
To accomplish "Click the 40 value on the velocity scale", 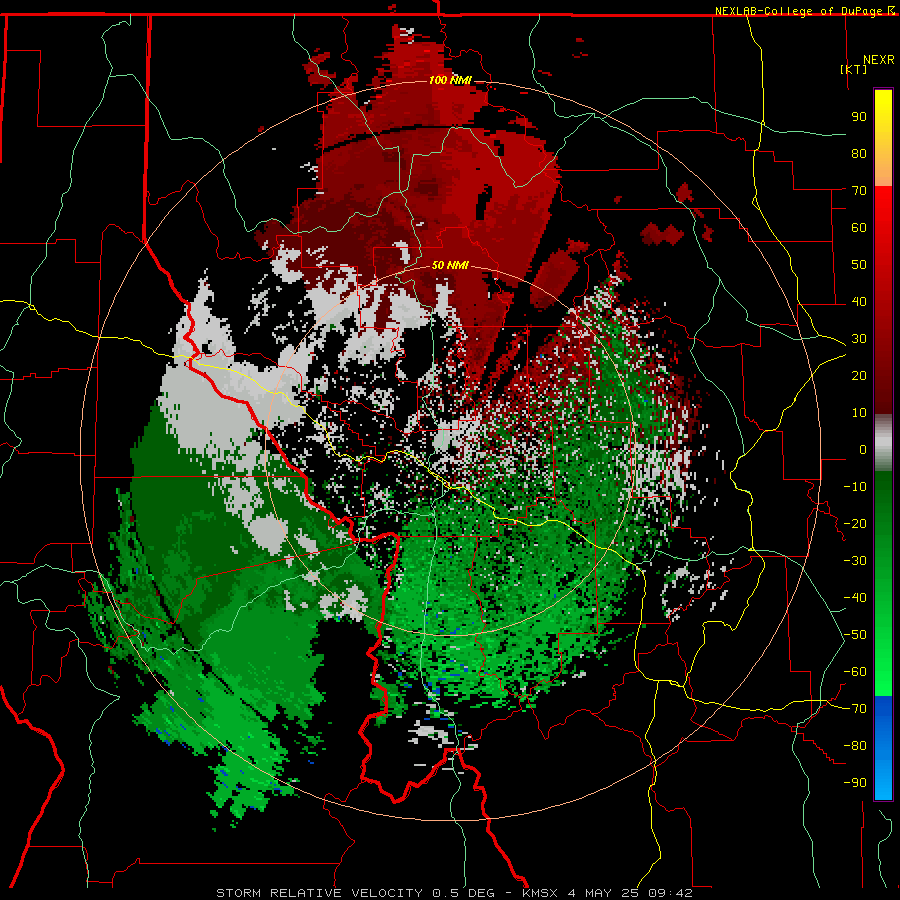I will point(859,302).
